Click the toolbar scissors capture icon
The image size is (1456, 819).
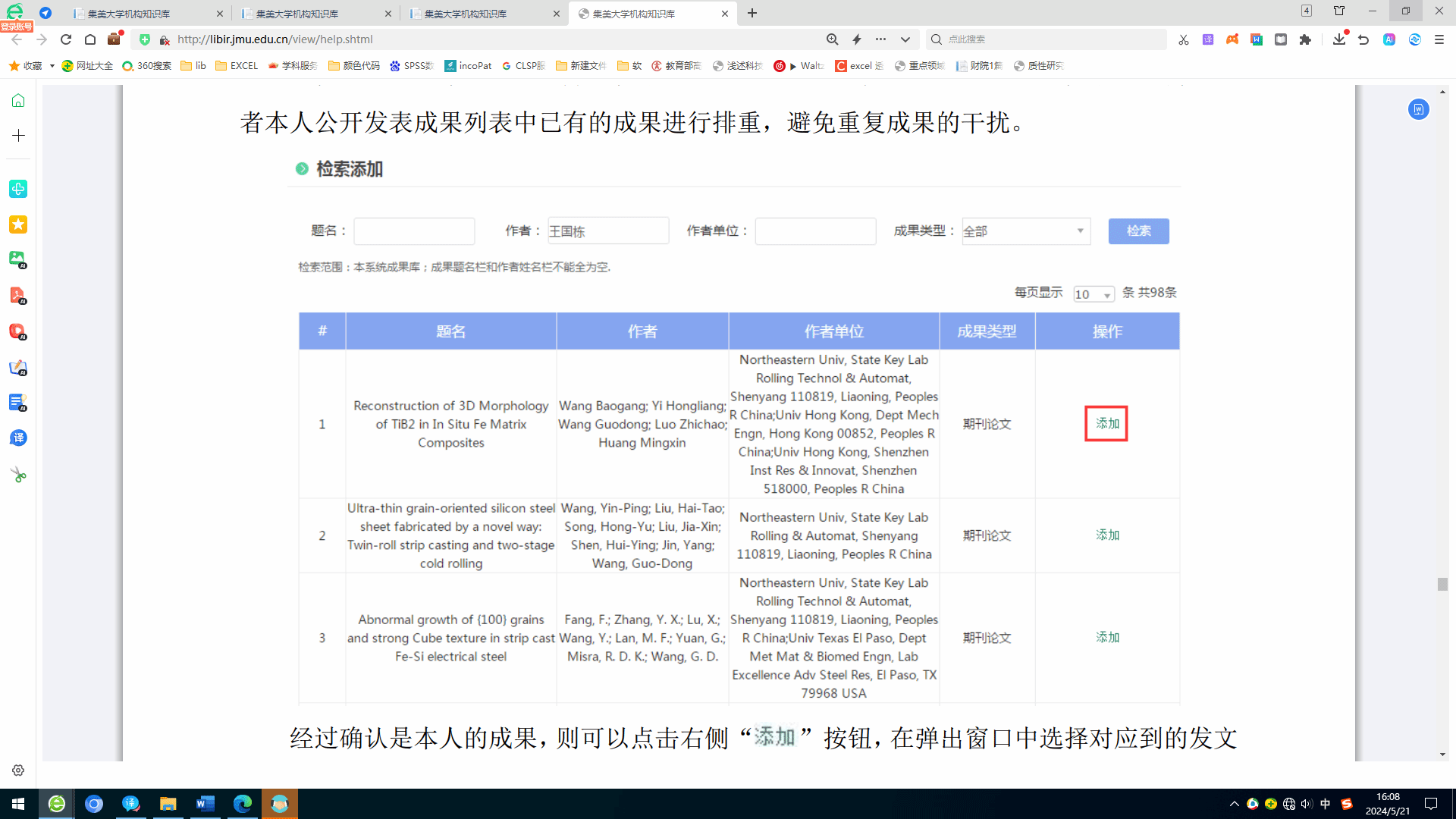(x=1184, y=39)
